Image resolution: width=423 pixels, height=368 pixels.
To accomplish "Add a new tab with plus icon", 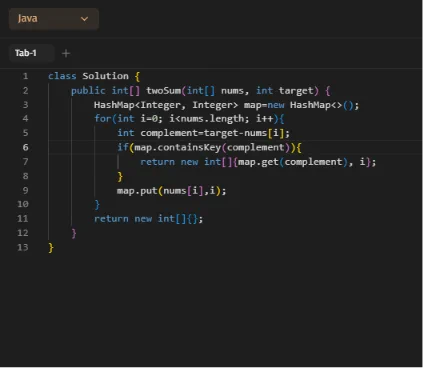I will tap(66, 53).
